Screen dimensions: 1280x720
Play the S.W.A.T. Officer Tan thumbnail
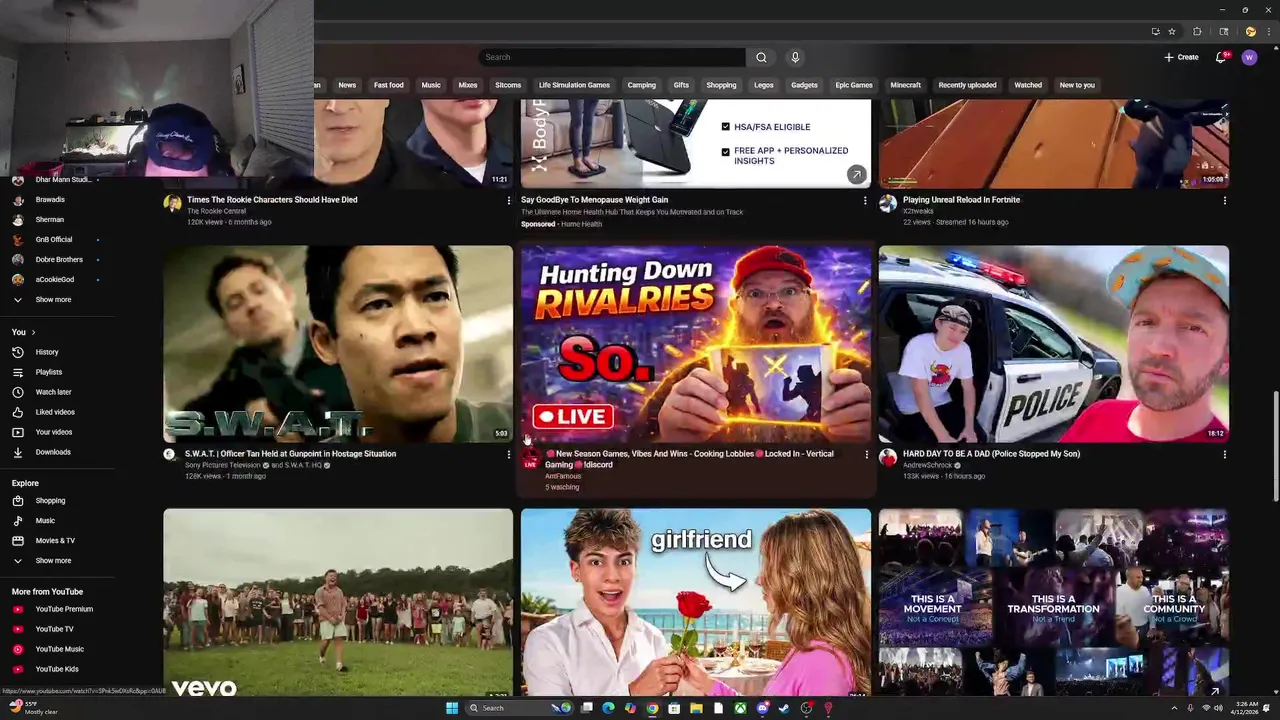click(x=338, y=344)
